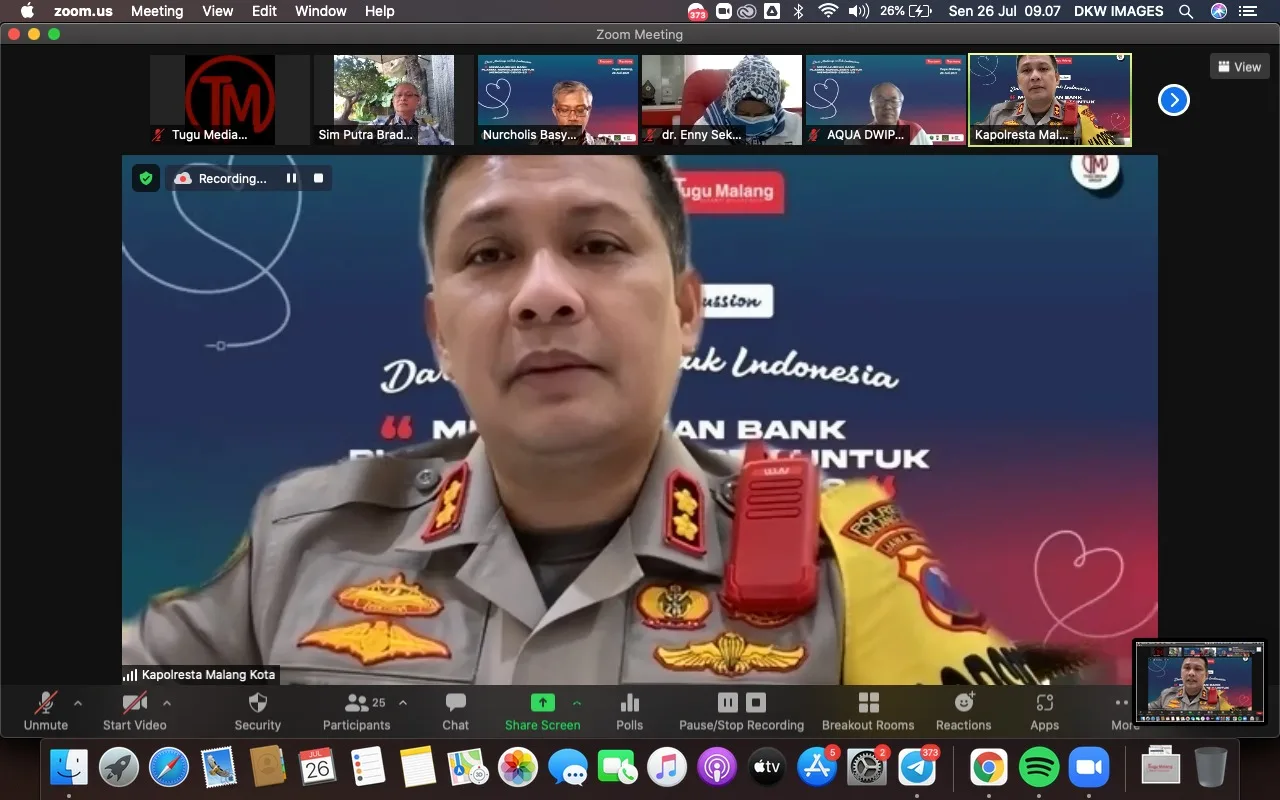This screenshot has width=1280, height=800.
Task: Stop the recording in the Recording indicator
Action: pos(319,178)
